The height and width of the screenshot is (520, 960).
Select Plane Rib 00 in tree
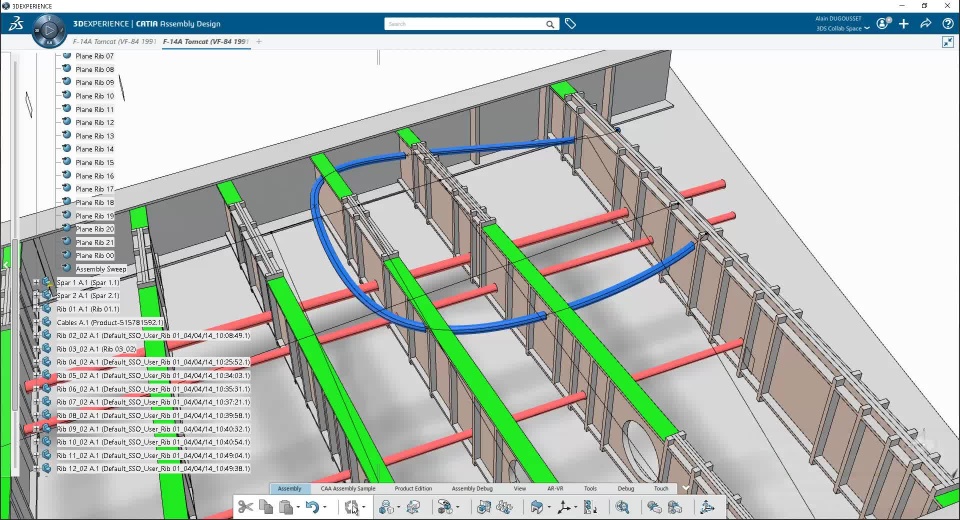94,255
